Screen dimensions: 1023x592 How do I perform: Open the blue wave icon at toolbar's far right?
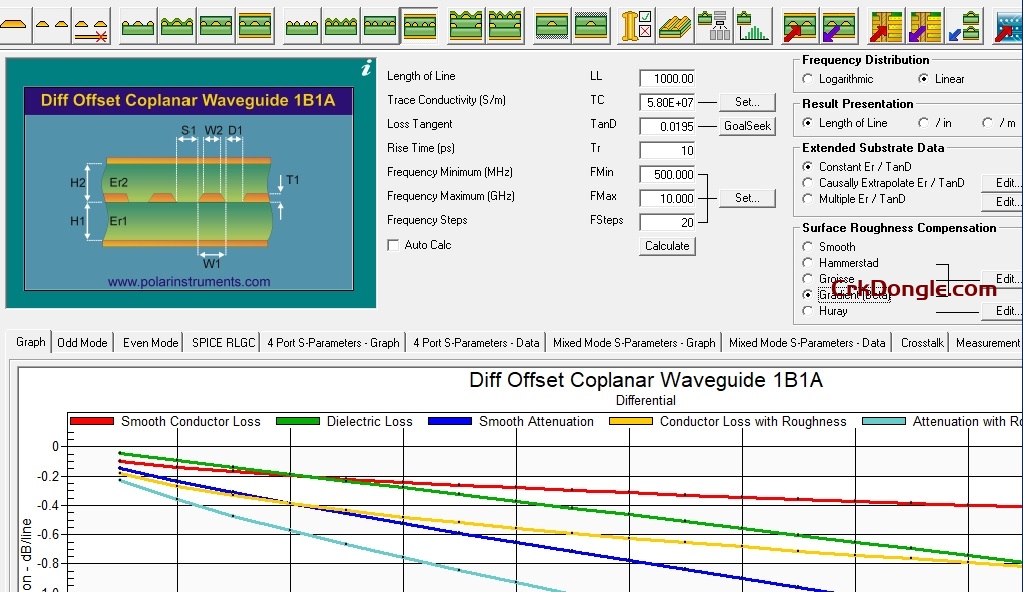[x=1007, y=25]
